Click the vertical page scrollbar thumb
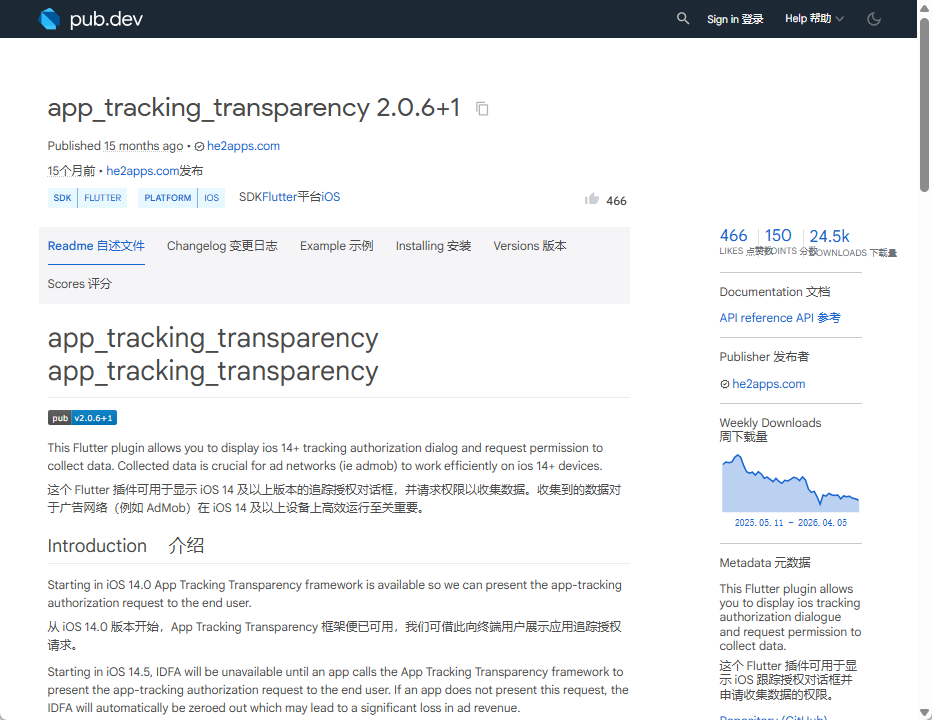The width and height of the screenshot is (932, 720). pos(924,104)
